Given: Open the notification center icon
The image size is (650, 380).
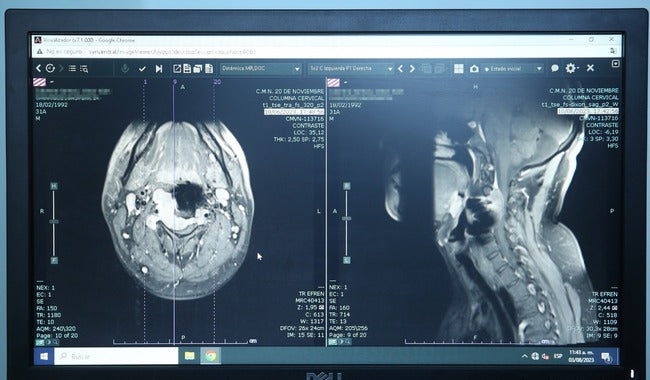Looking at the screenshot, I should [x=606, y=357].
